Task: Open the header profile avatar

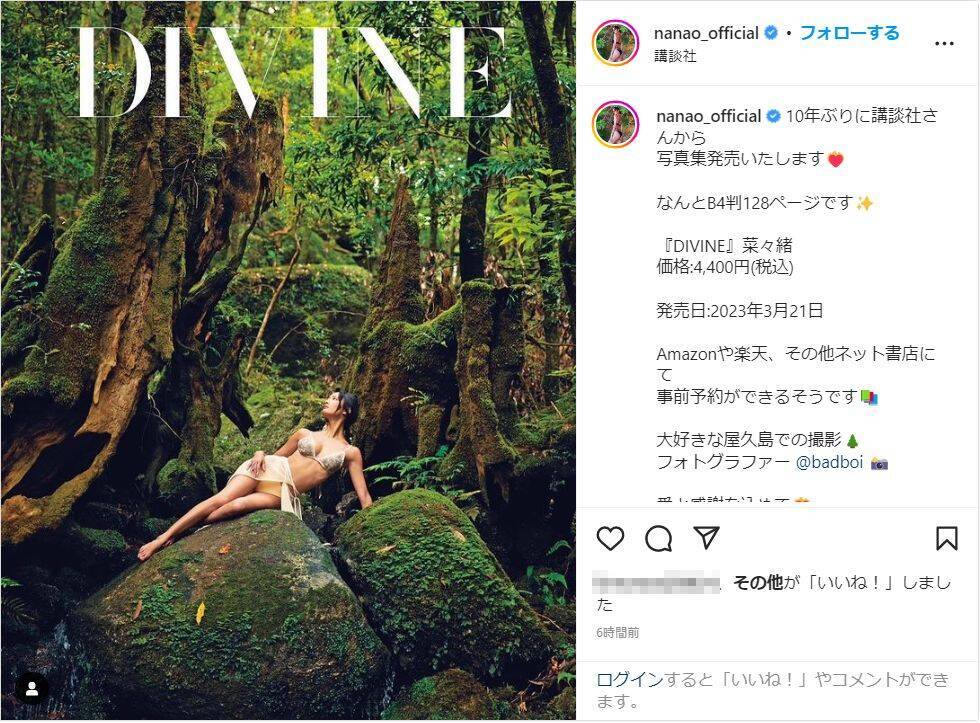Action: pos(615,43)
